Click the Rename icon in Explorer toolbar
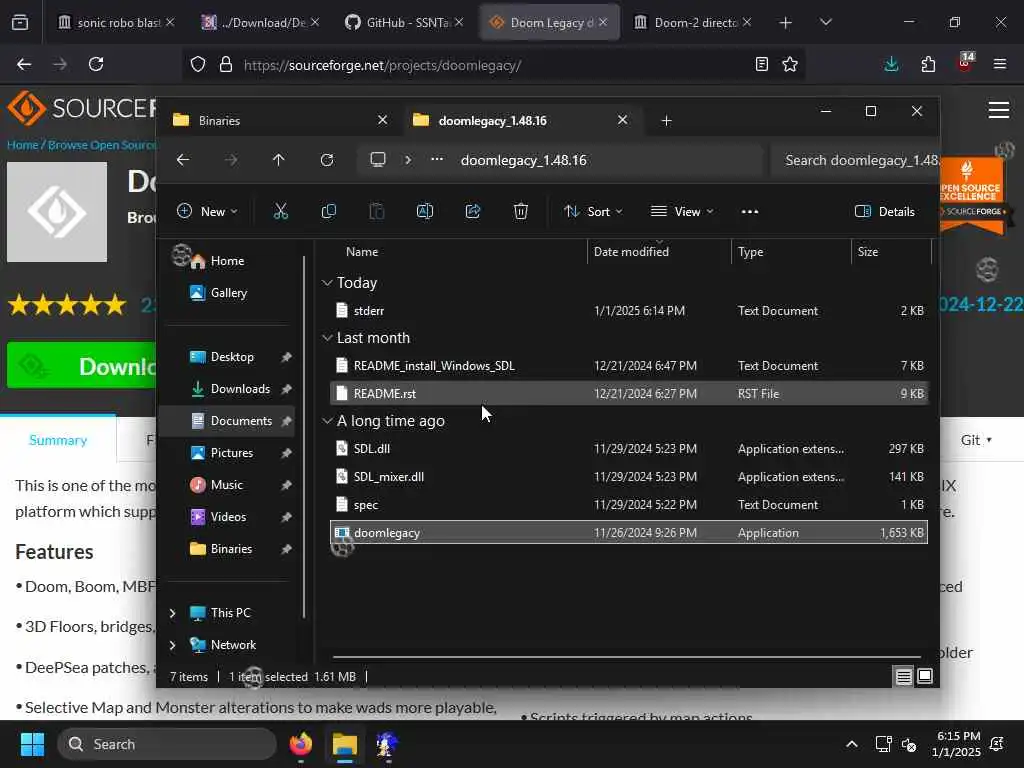This screenshot has height=768, width=1024. pyautogui.click(x=424, y=211)
